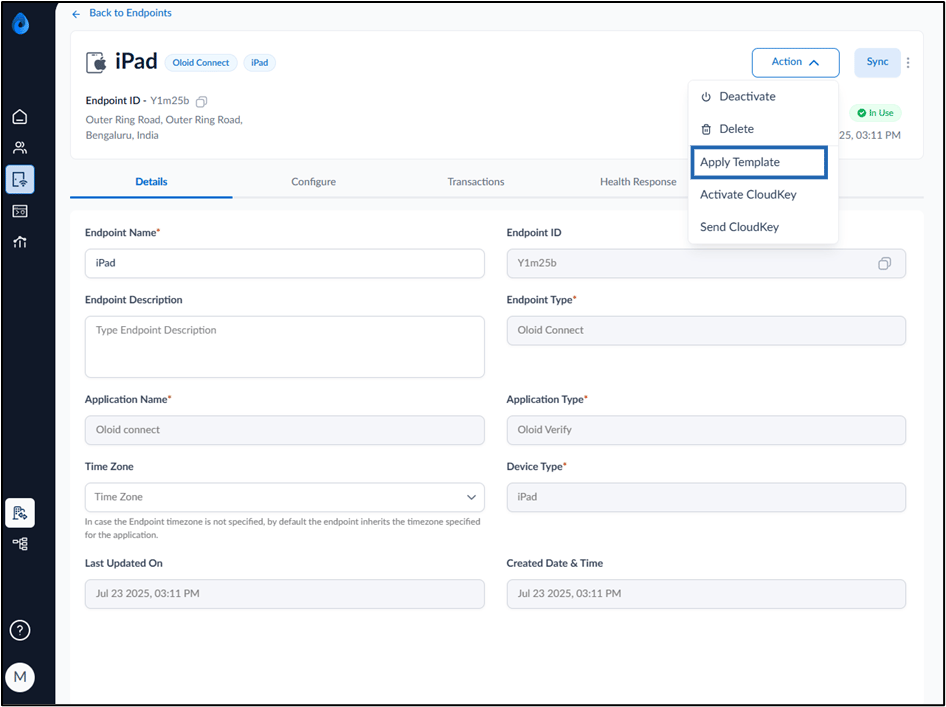
Task: Click the Oloid logo in the sidebar
Action: tap(21, 24)
